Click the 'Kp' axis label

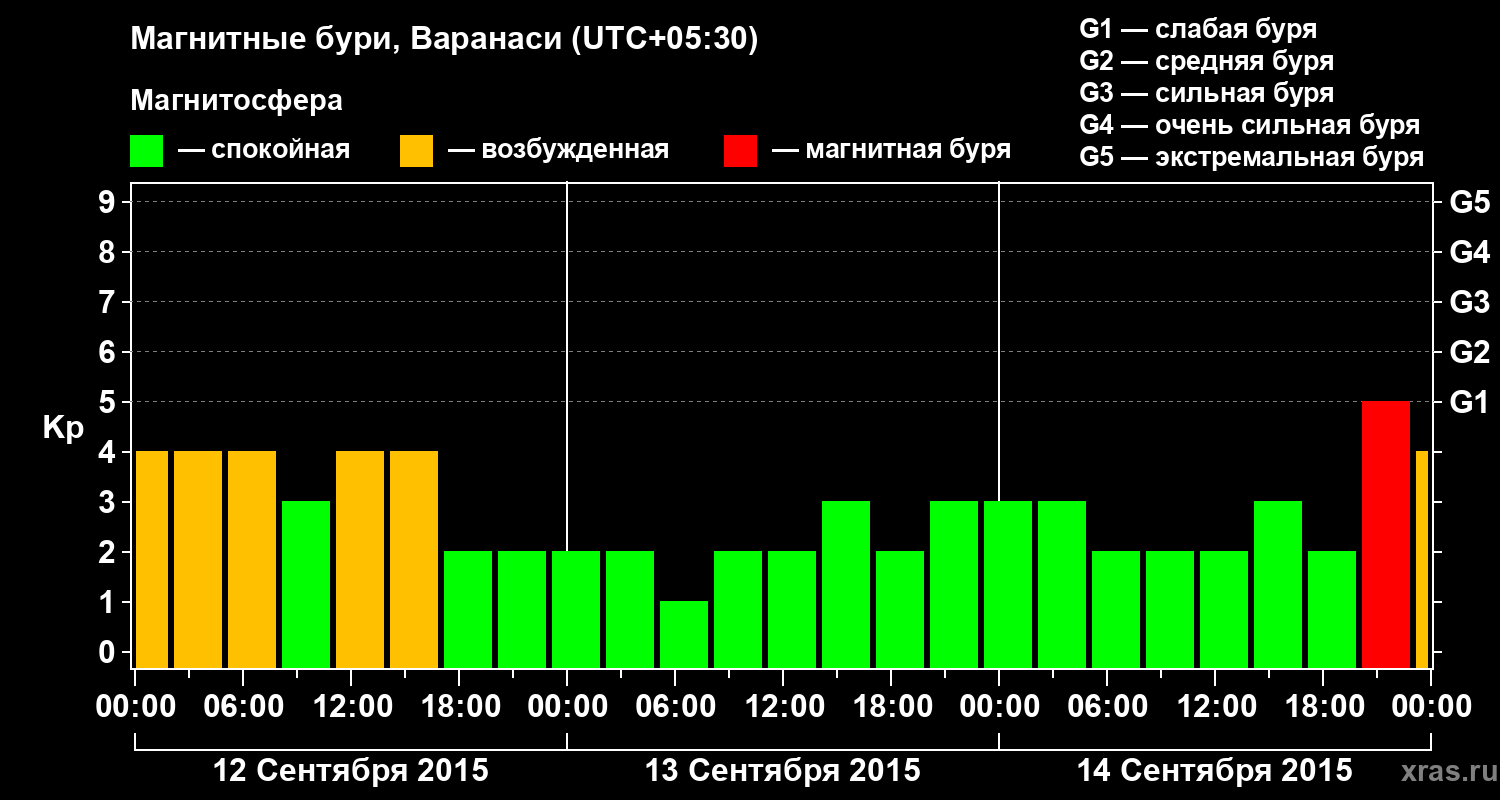click(x=63, y=428)
